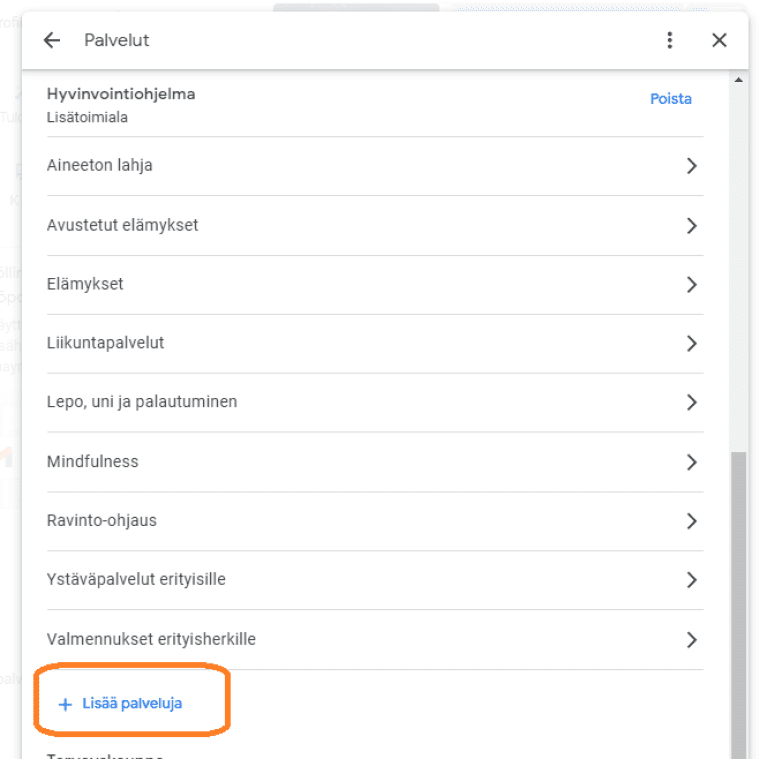Select the Liikuntapalvelut service entry

click(x=105, y=343)
